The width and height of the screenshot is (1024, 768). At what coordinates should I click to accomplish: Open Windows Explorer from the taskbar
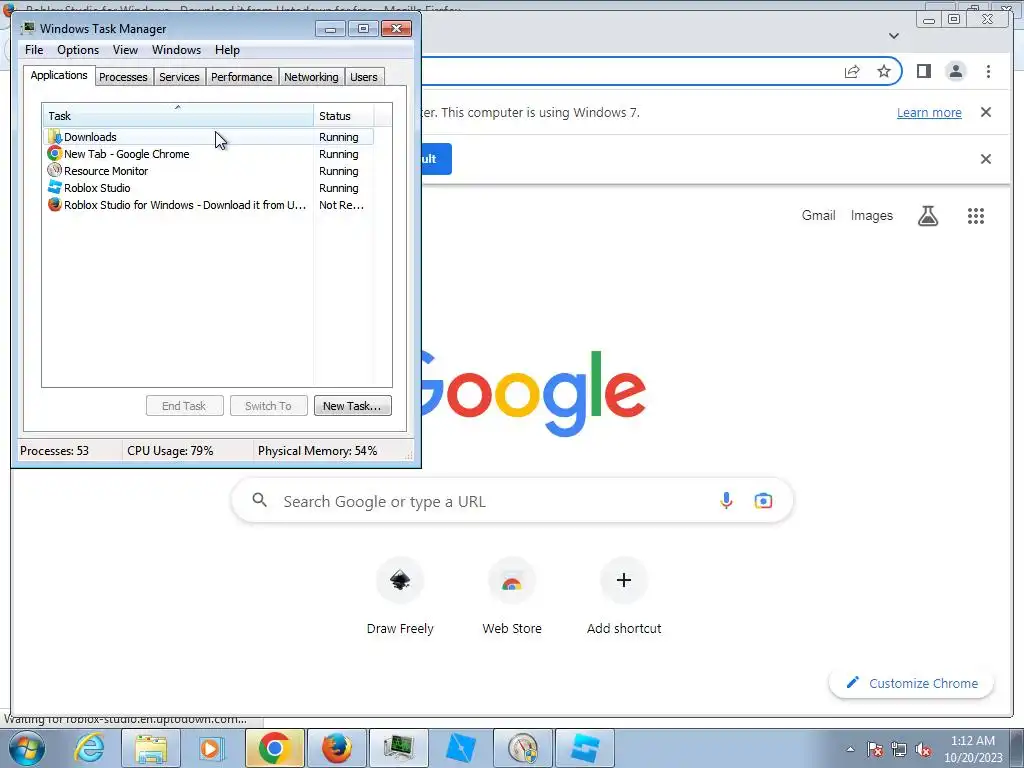[x=151, y=748]
